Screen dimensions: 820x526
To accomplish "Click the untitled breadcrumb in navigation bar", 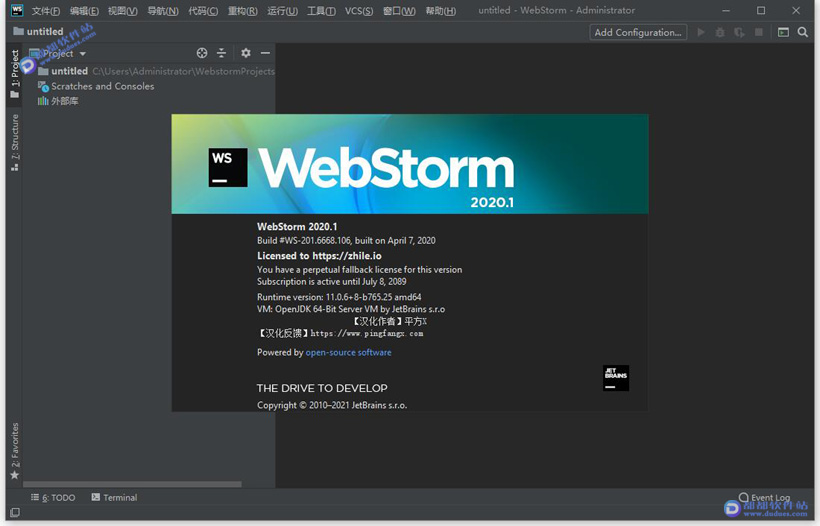I will pos(39,31).
